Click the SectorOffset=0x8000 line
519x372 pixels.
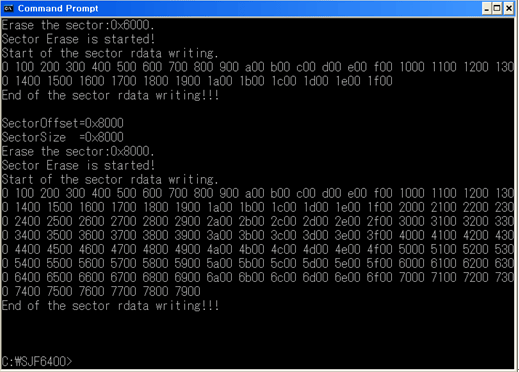[62, 123]
